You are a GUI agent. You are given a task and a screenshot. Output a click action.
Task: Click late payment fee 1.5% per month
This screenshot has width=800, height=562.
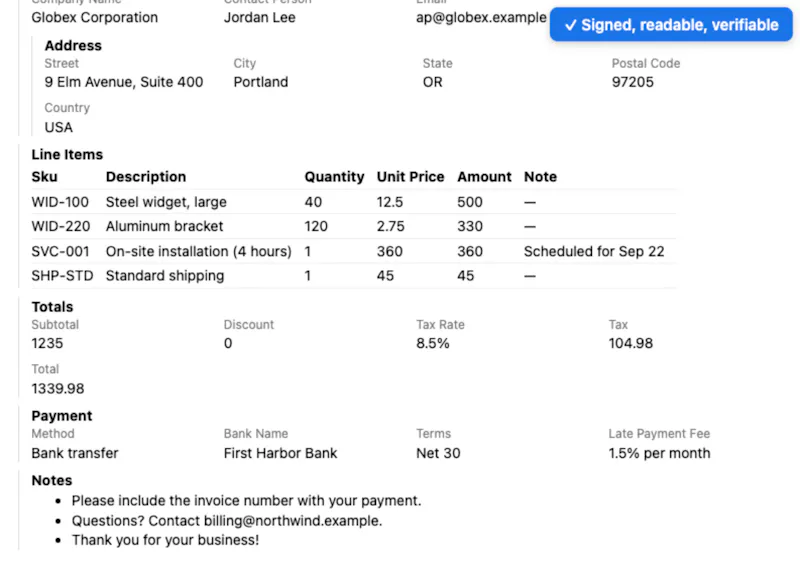coord(659,453)
